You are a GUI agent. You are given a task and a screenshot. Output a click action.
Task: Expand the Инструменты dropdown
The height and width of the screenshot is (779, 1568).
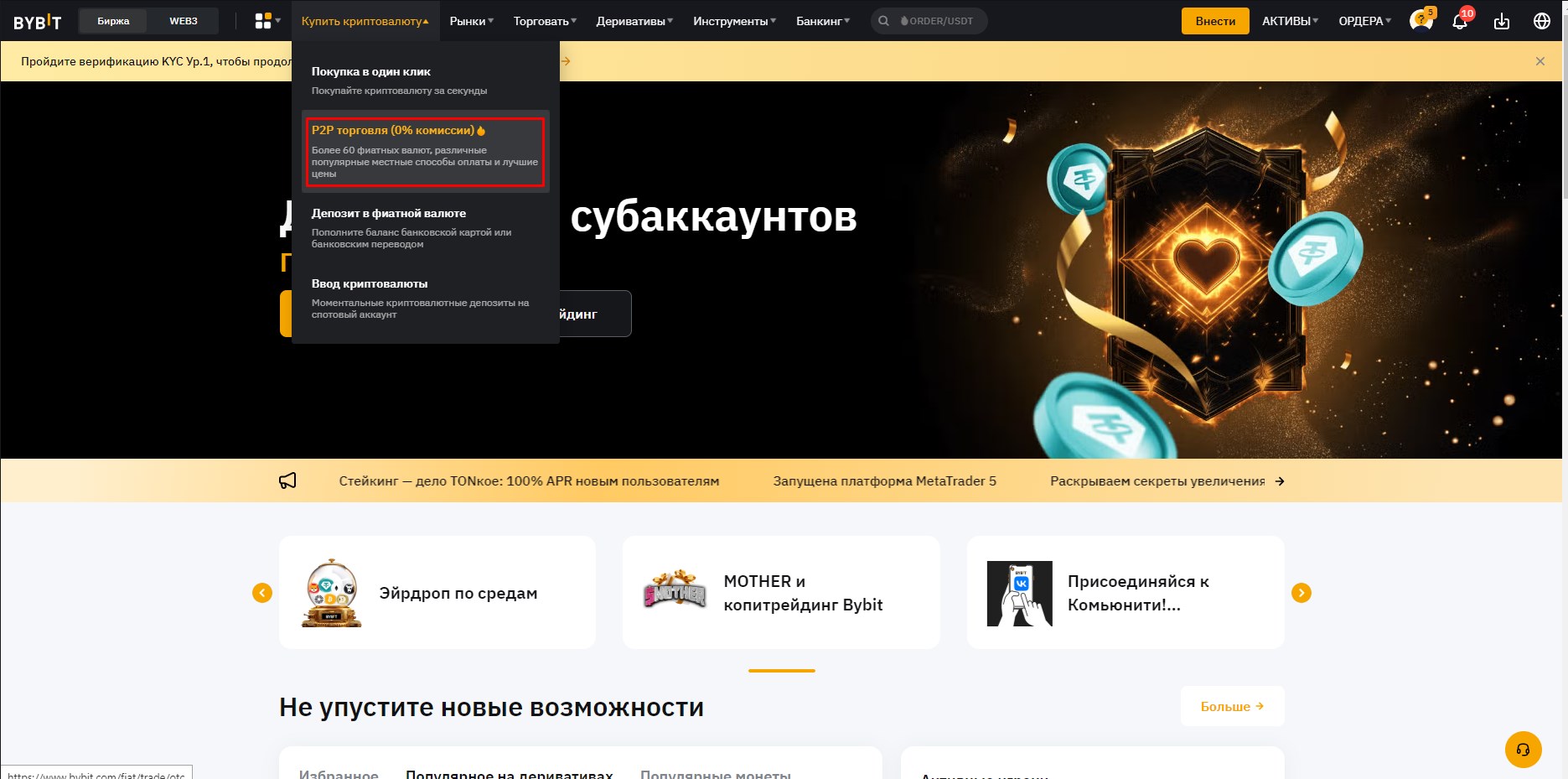click(x=734, y=21)
